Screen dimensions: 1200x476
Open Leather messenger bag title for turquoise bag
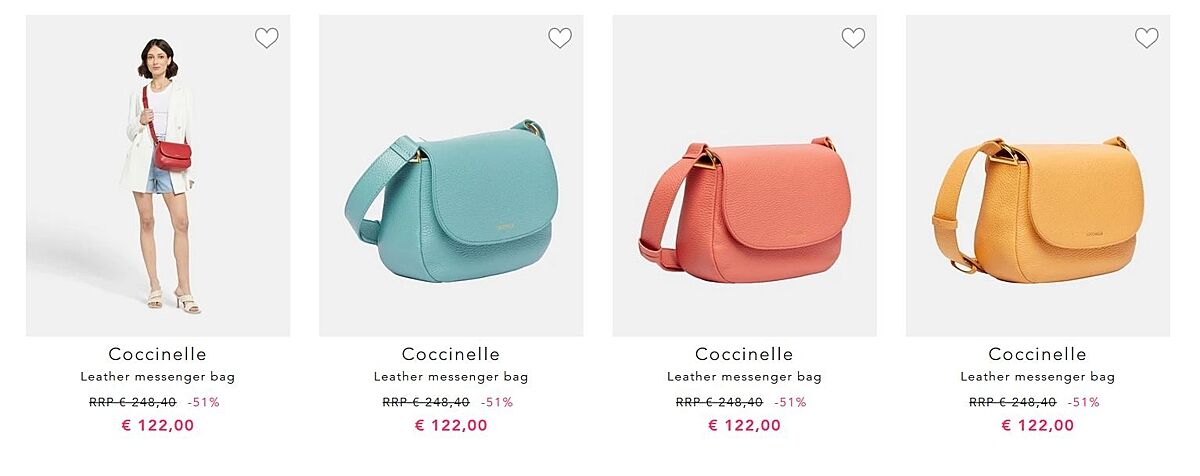(x=451, y=377)
